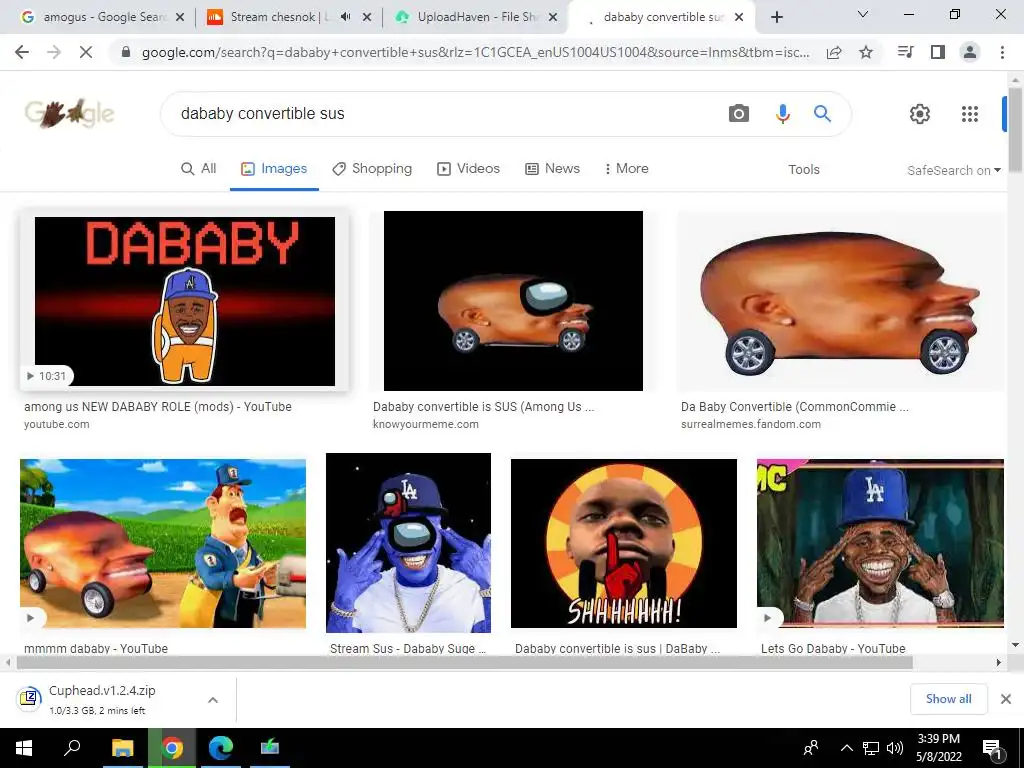
Task: Open the More search categories menu
Action: [626, 168]
